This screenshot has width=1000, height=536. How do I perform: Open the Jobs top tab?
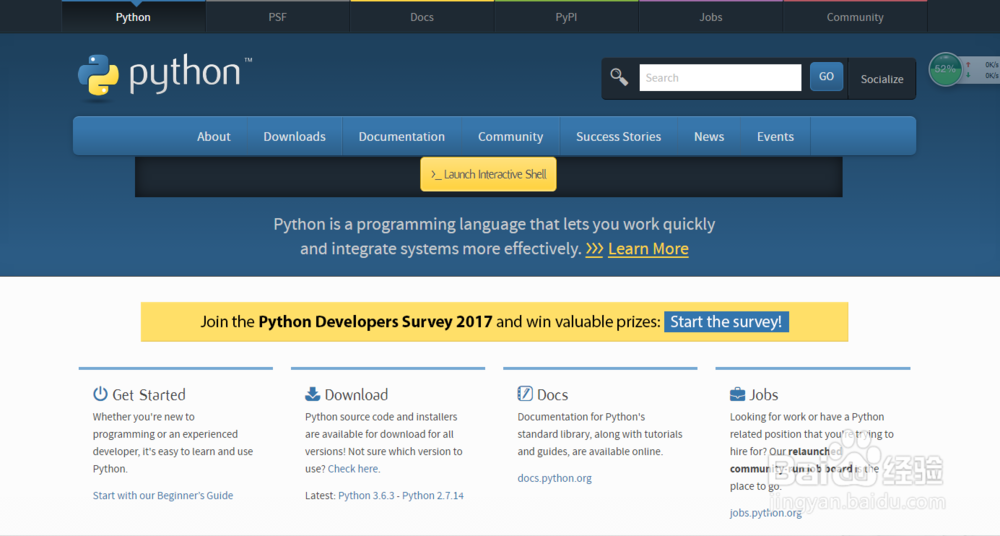(710, 17)
